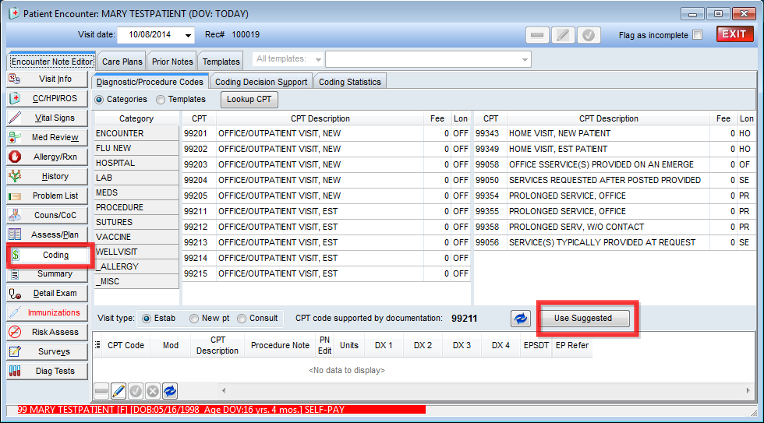This screenshot has height=423, width=764.
Task: Open the Coding section
Action: click(x=49, y=255)
